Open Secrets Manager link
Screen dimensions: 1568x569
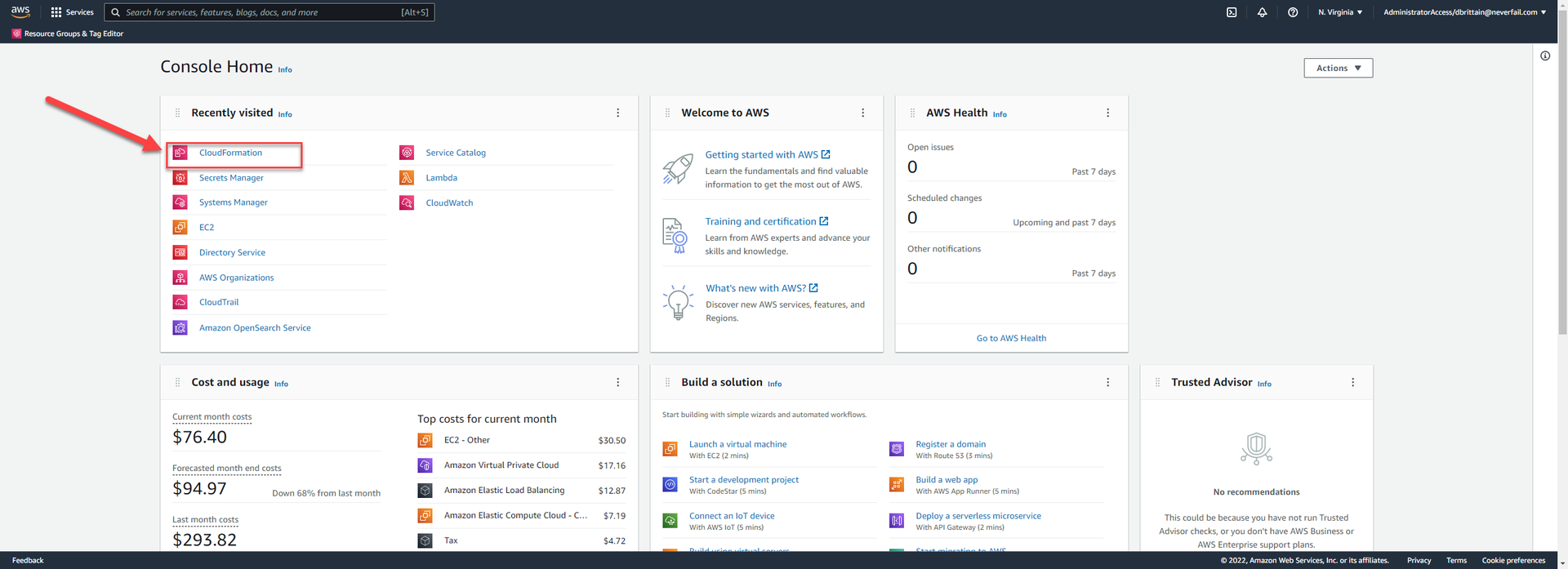231,177
